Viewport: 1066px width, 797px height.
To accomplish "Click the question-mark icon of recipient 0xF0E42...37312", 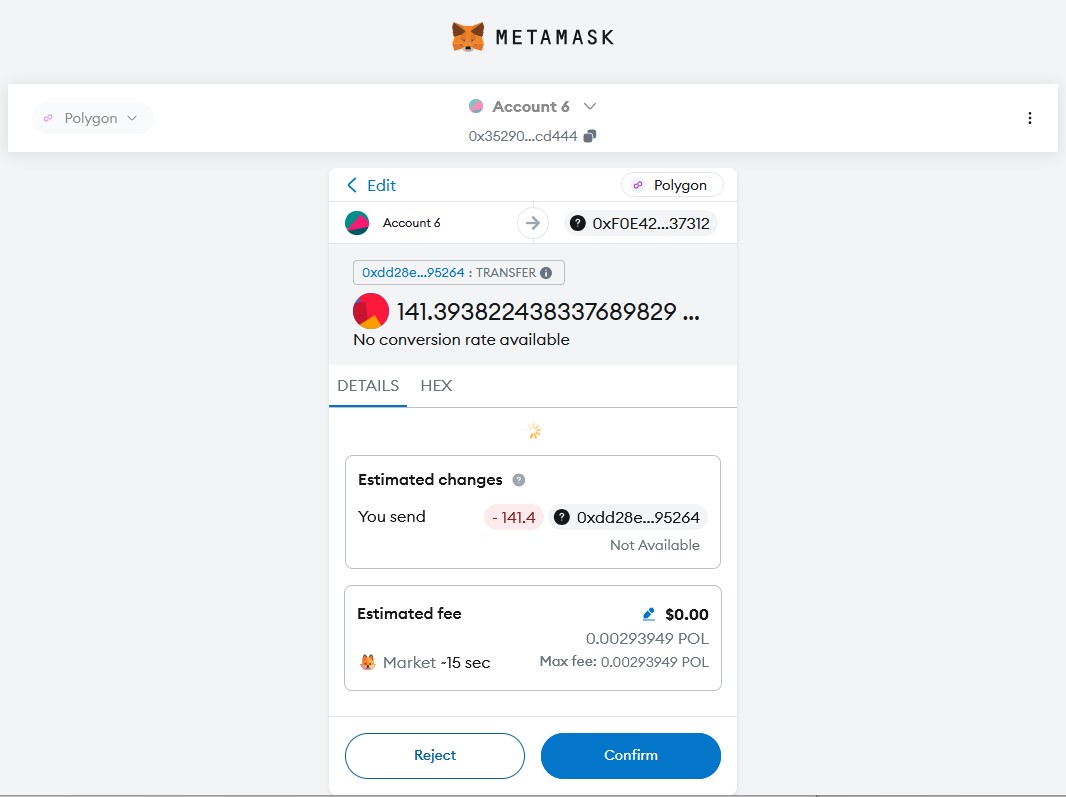I will pos(578,224).
